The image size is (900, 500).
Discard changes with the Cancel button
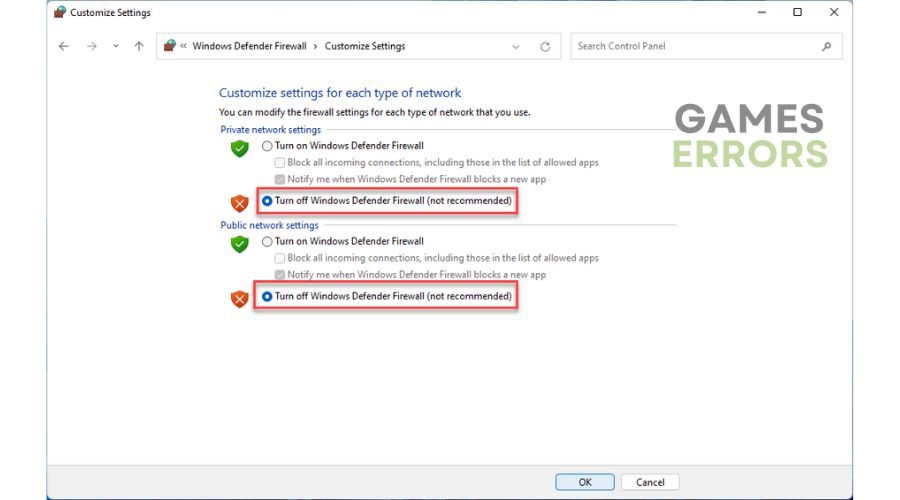point(650,482)
